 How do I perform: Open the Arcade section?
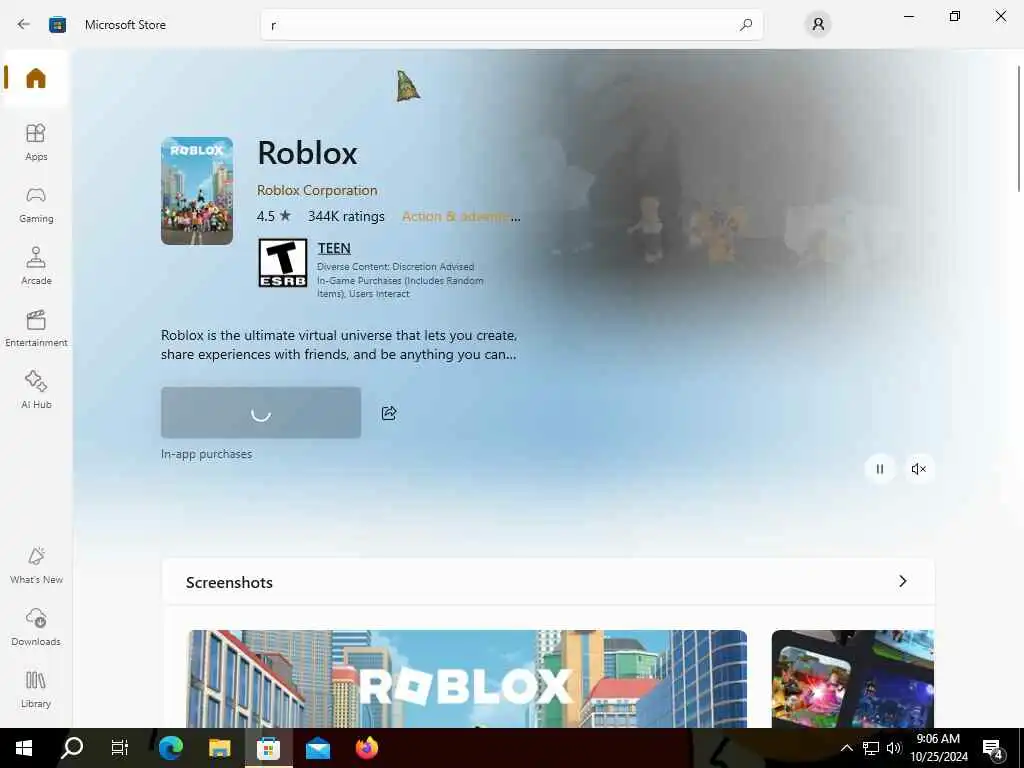pyautogui.click(x=36, y=266)
